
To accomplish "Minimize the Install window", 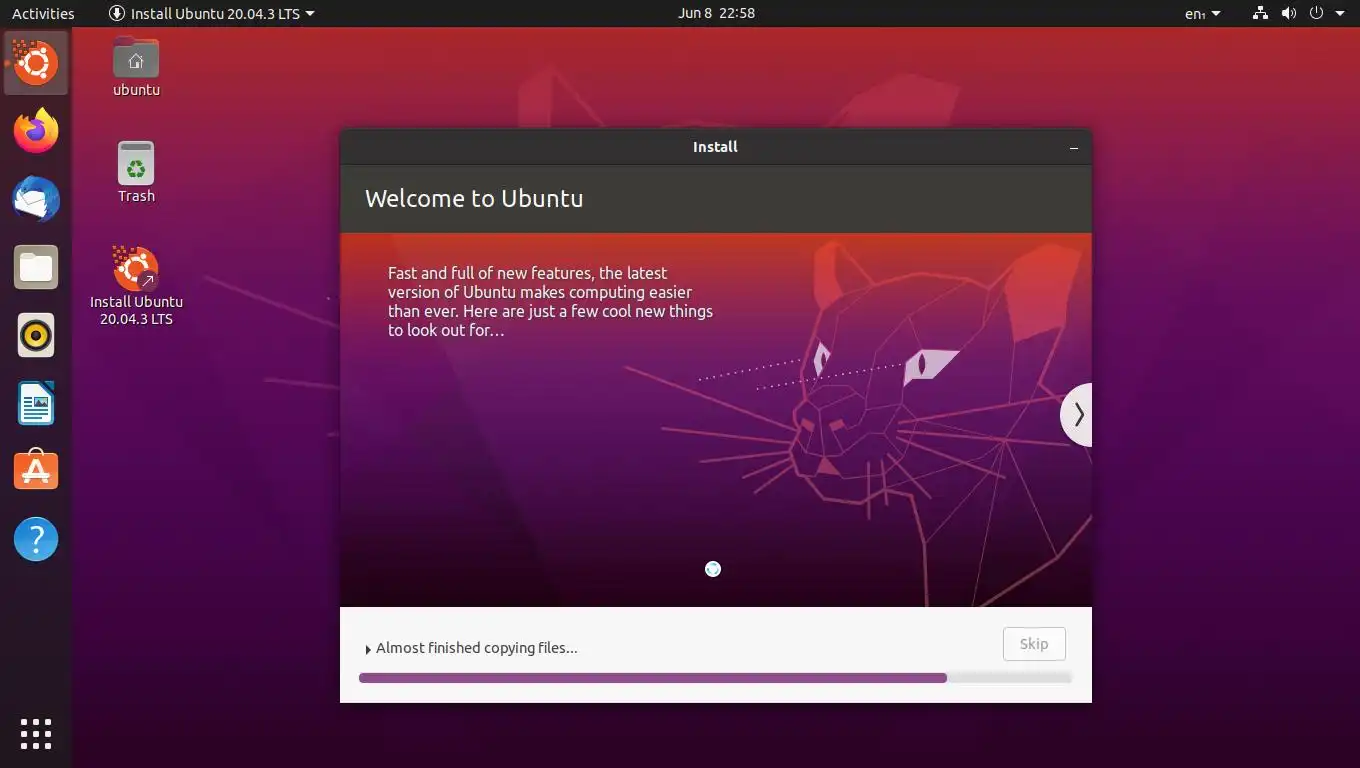I will (x=1074, y=147).
